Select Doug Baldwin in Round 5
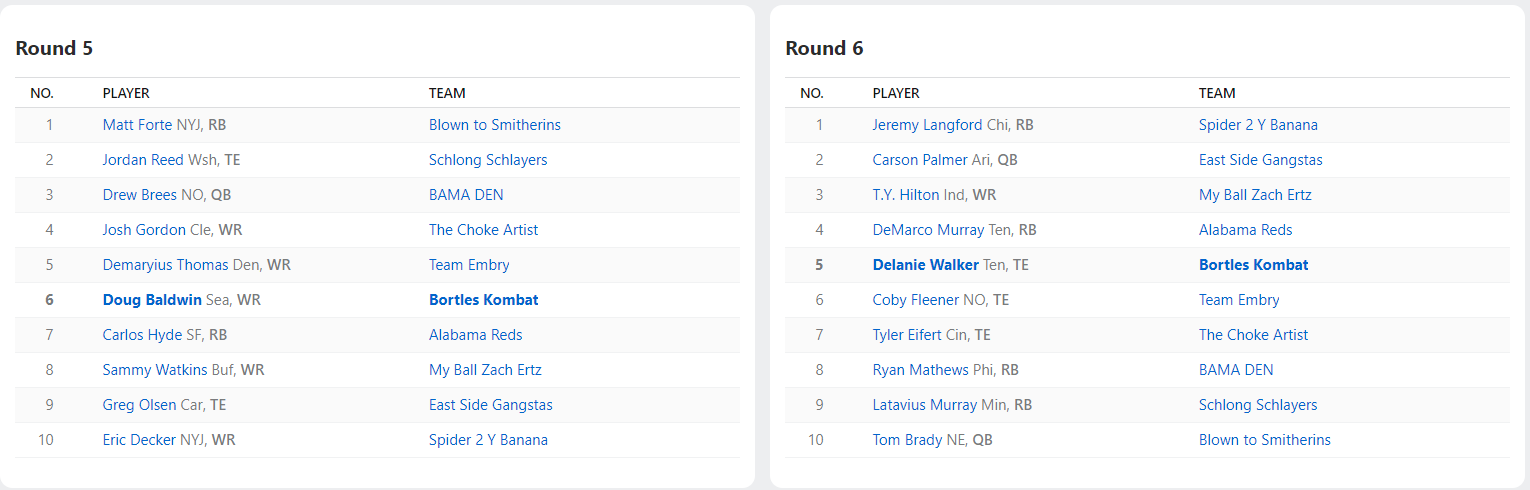Viewport: 1530px width, 490px height. [152, 300]
